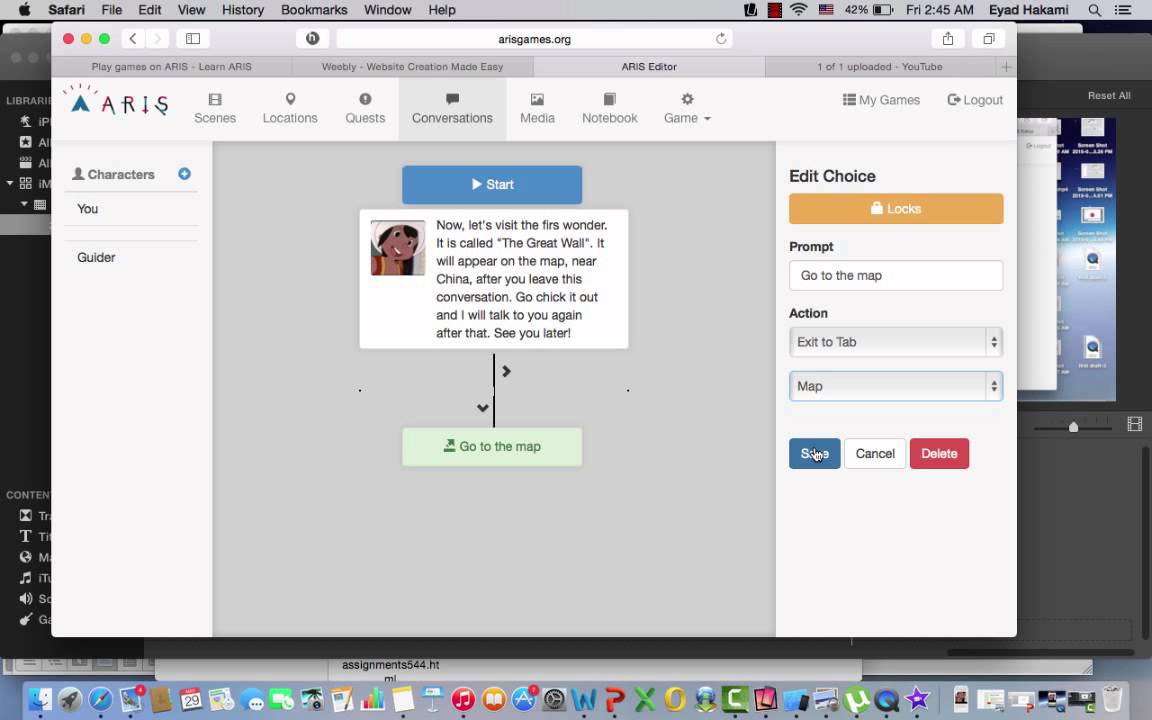1152x720 pixels.
Task: Open Locks for this choice
Action: pos(896,209)
